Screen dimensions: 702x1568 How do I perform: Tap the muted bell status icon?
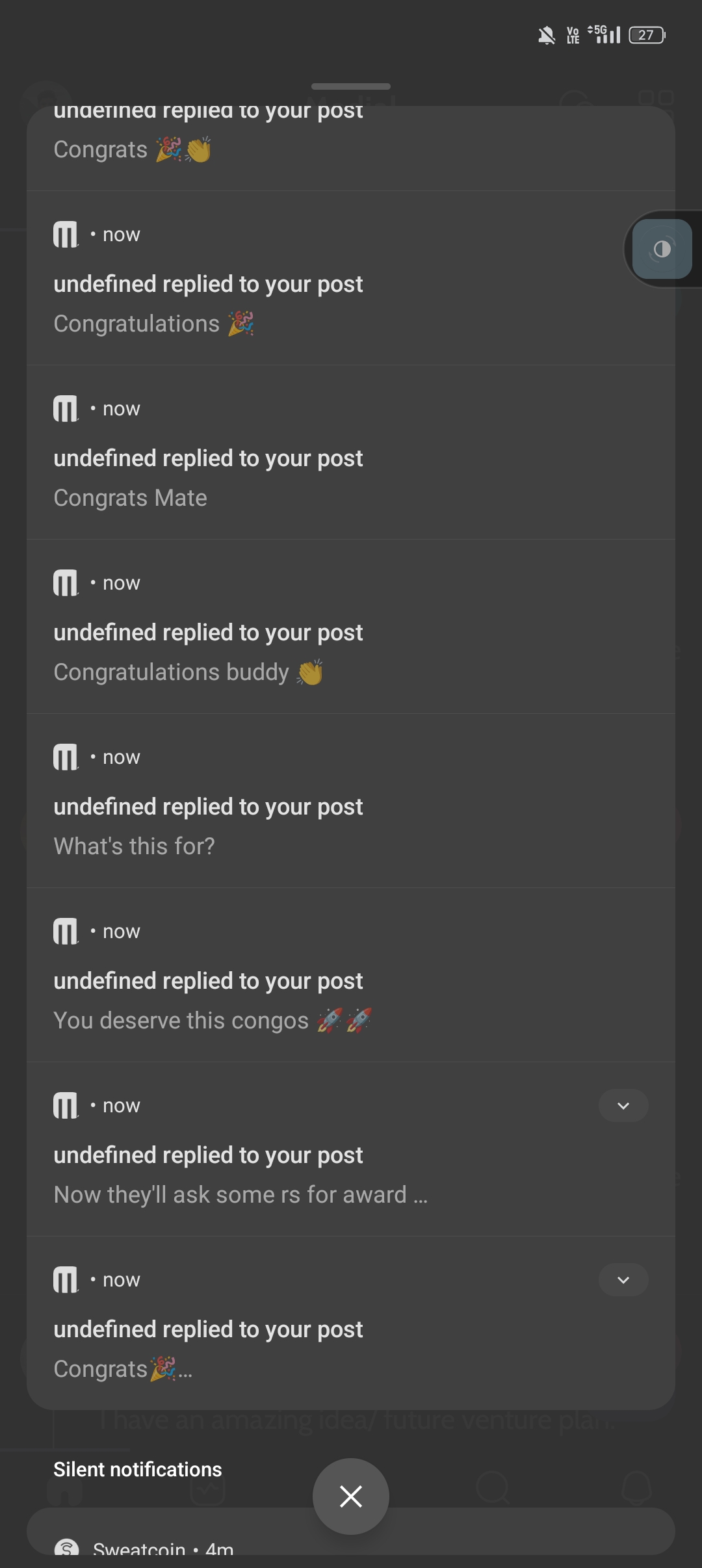pyautogui.click(x=547, y=35)
